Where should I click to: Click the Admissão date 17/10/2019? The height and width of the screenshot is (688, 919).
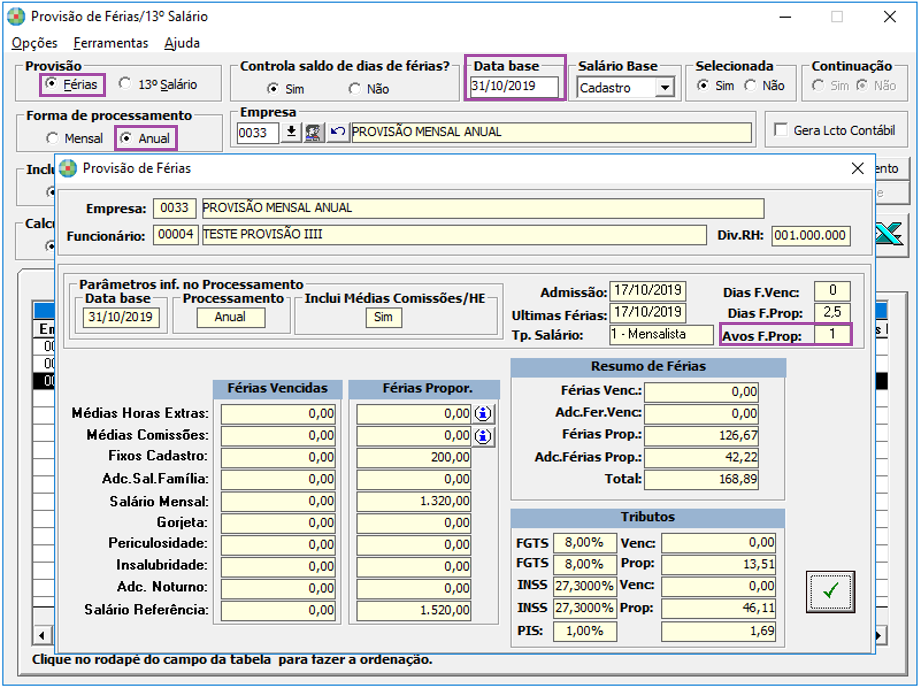pyautogui.click(x=648, y=291)
